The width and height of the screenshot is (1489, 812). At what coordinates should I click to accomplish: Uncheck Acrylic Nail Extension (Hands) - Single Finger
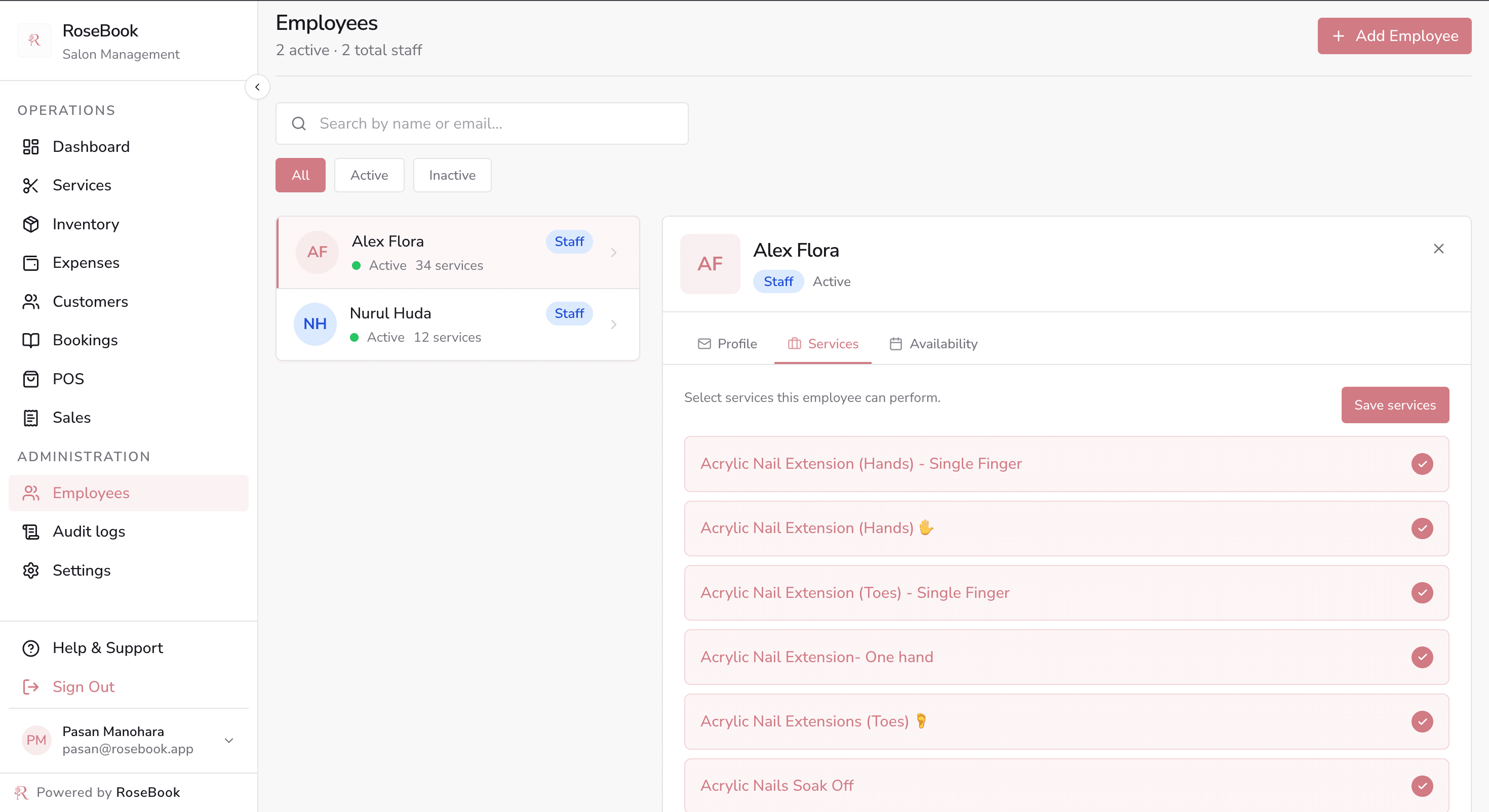(1422, 464)
